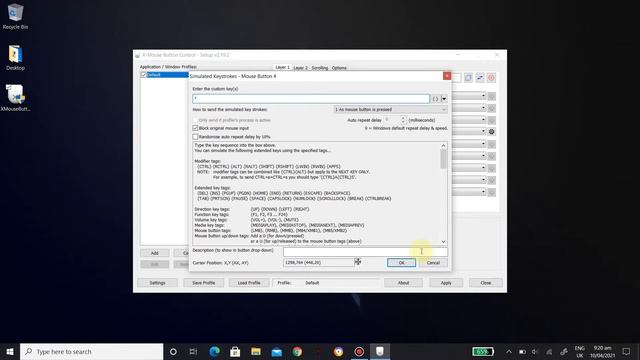
Task: Launch Microsoft Edge from the taskbar
Action: click(x=214, y=351)
